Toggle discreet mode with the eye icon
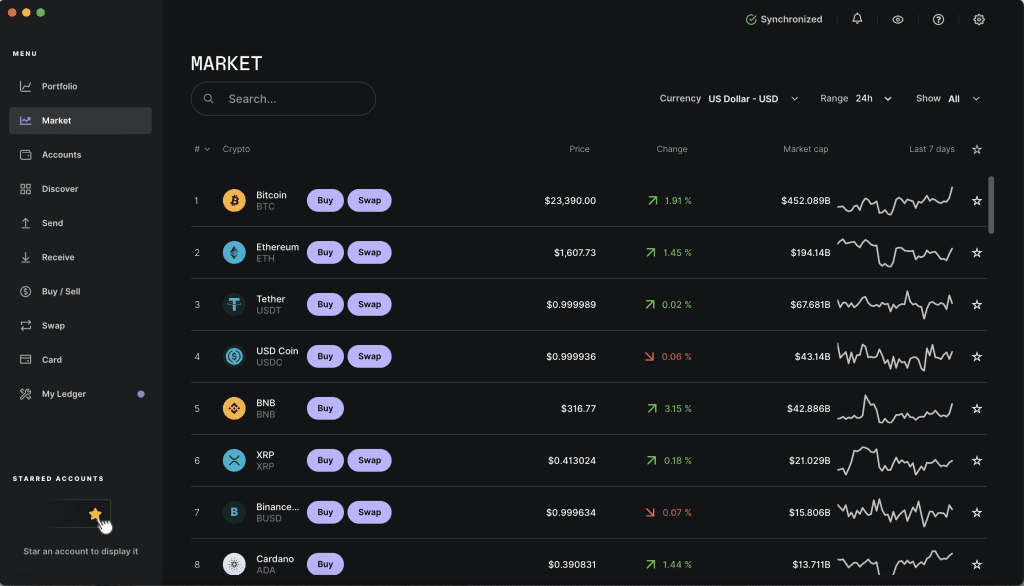Screen dimensions: 1024x586 click(897, 19)
